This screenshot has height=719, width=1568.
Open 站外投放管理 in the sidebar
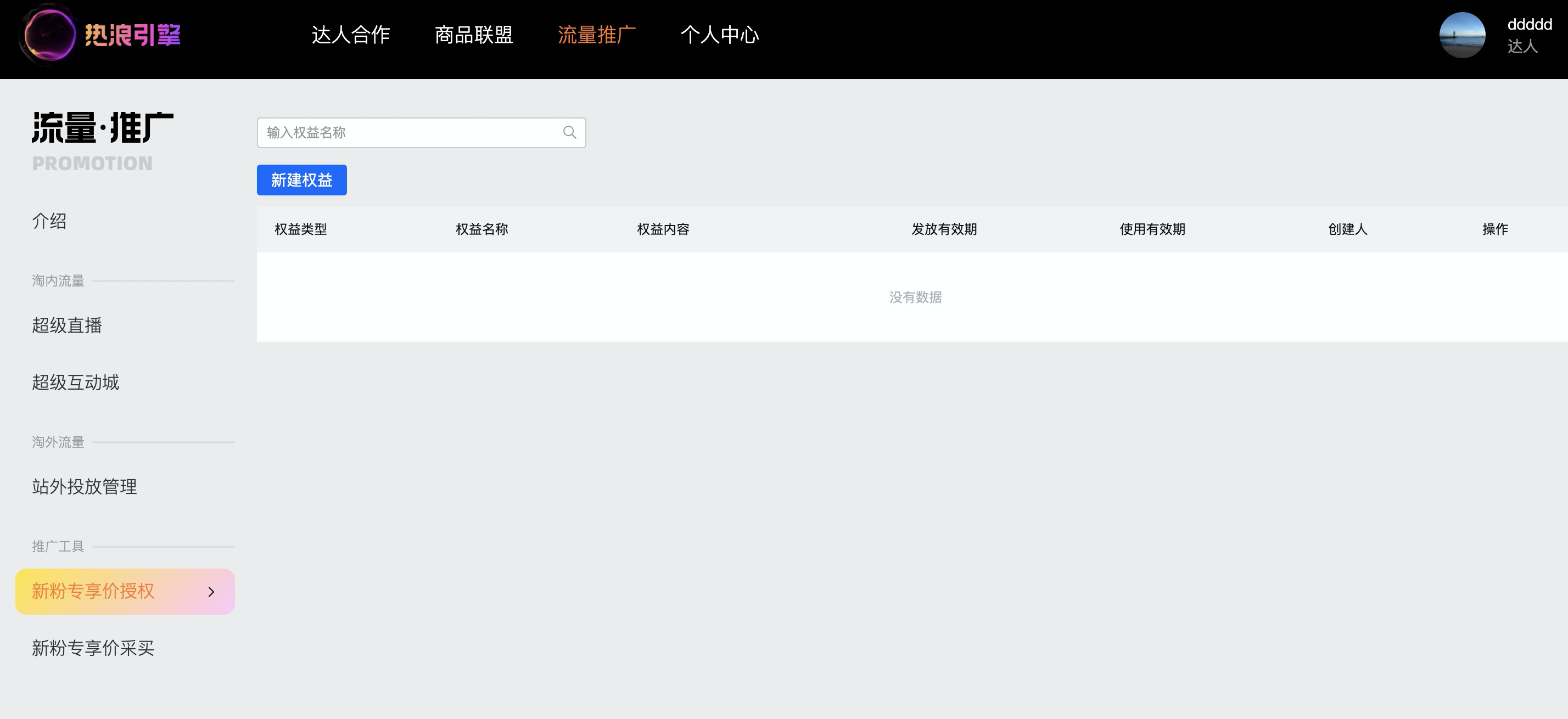coord(85,487)
